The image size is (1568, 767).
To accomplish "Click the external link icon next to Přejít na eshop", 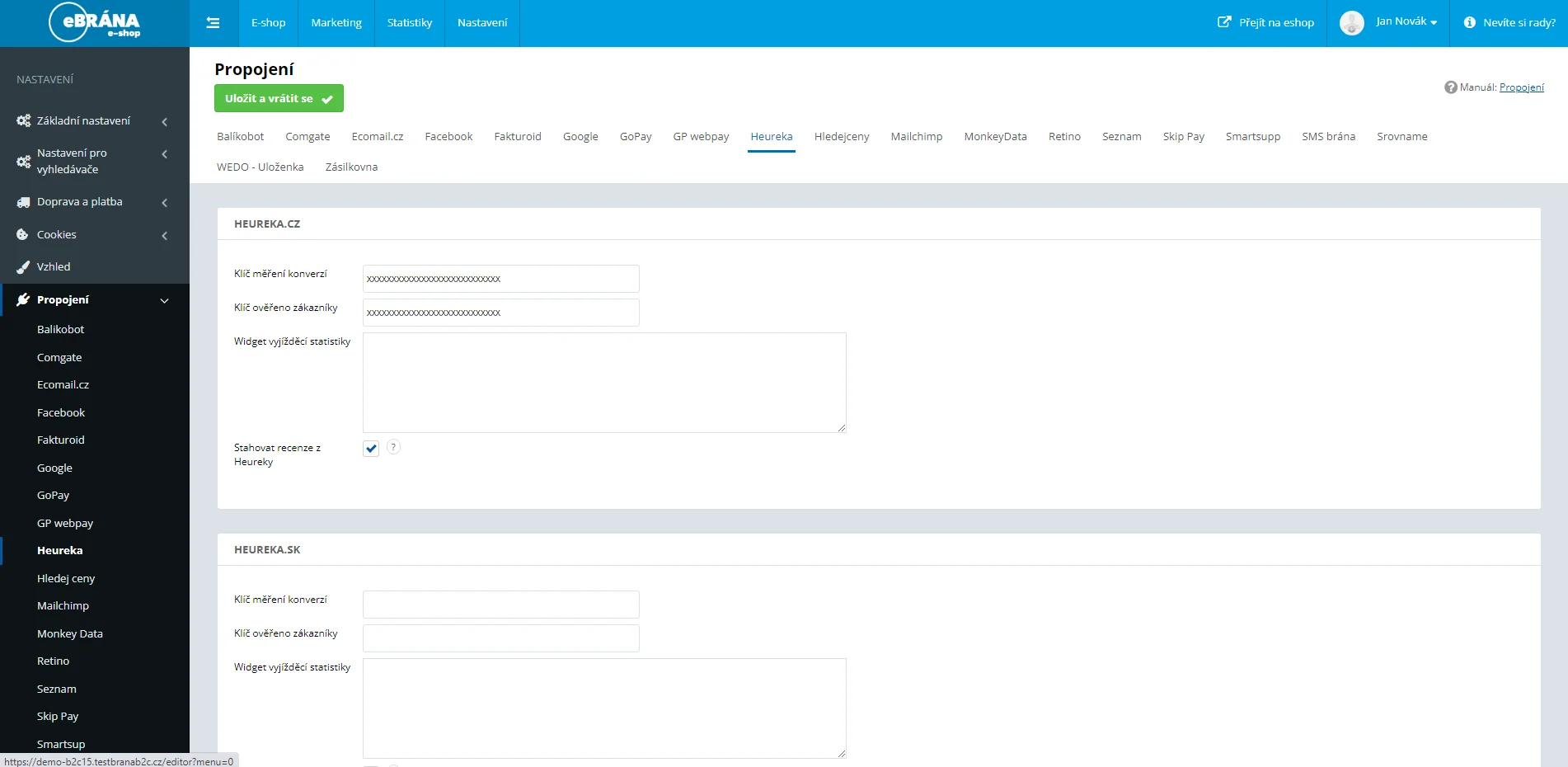I will coord(1224,22).
